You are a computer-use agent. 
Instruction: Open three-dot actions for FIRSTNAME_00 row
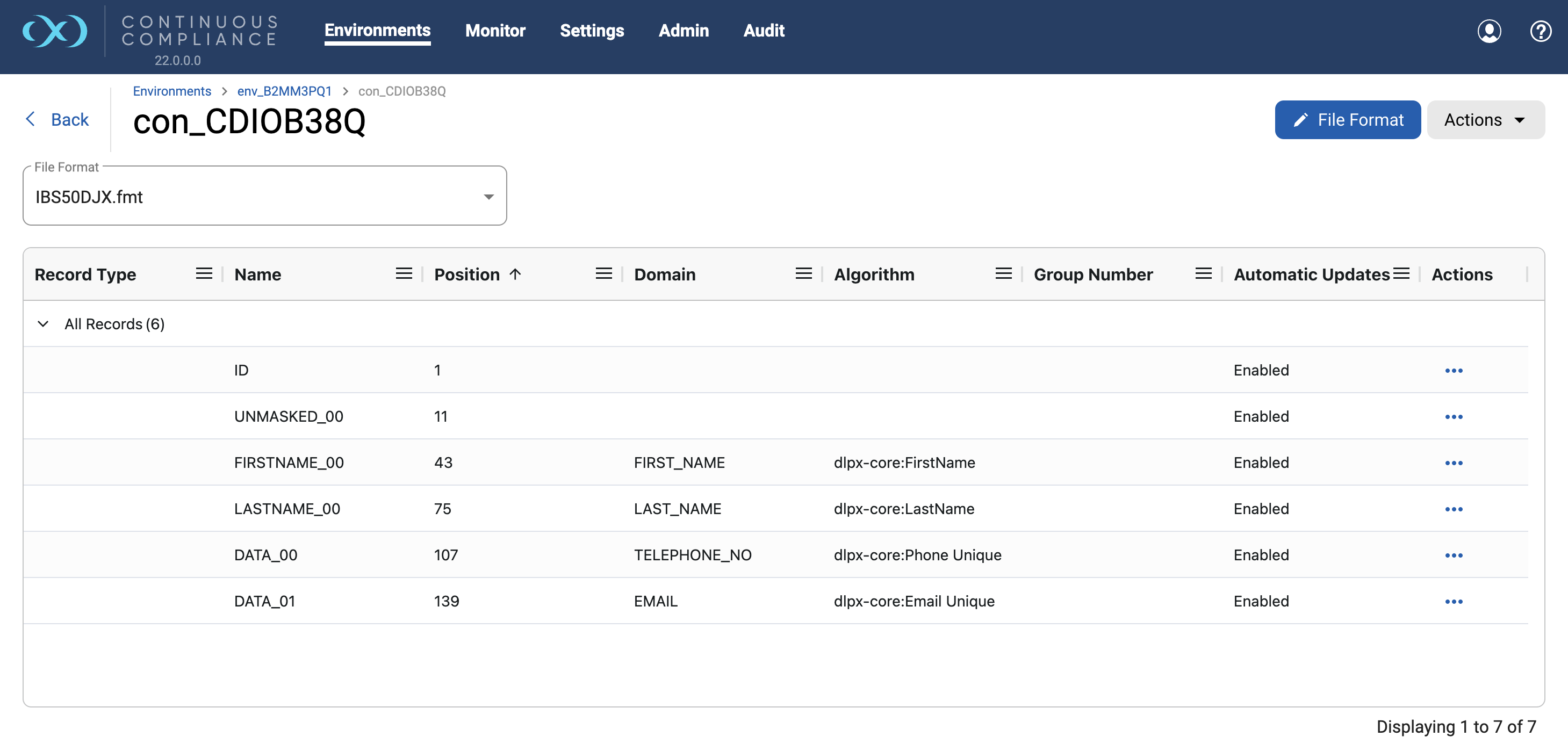[x=1453, y=463]
